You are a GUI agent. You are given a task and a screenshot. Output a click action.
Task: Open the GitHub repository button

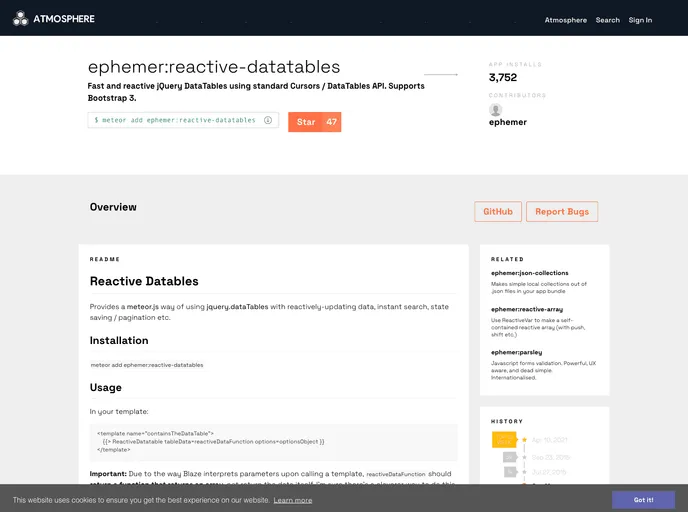click(x=498, y=211)
